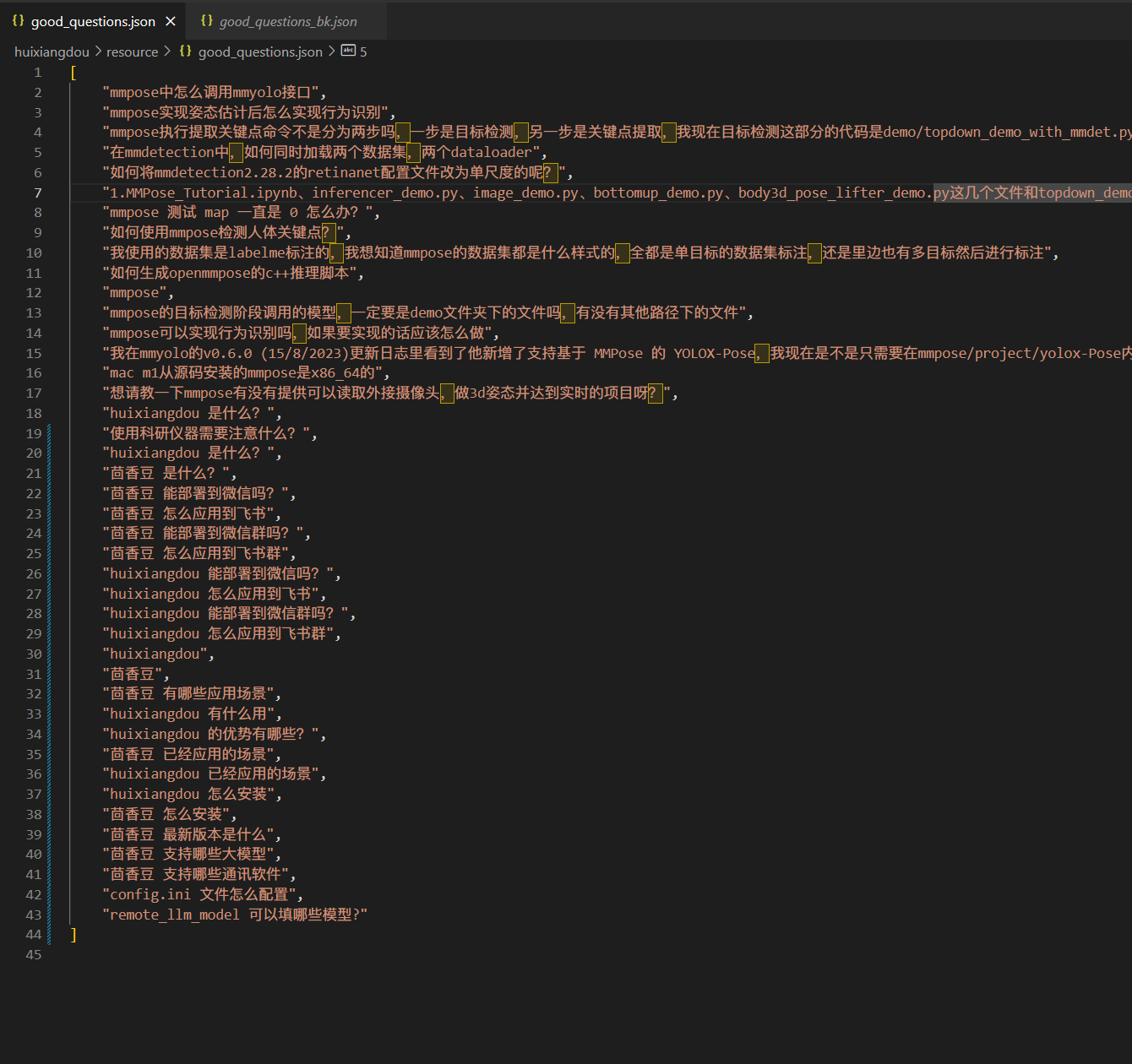This screenshot has width=1132, height=1064.
Task: Click text "huixiangdou 有什么用"
Action: (x=192, y=714)
